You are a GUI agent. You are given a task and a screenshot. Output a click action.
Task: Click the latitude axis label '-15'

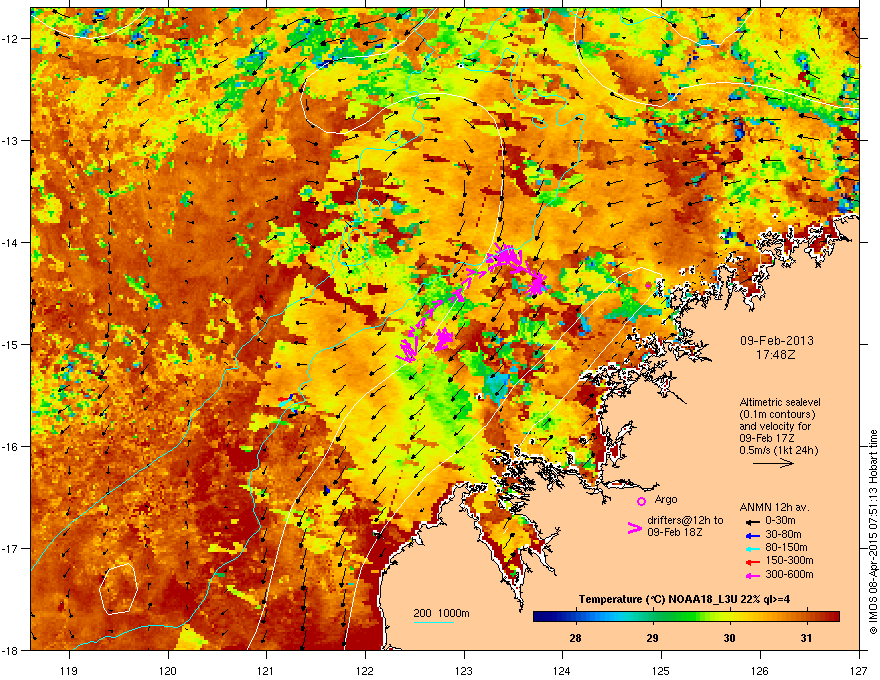pos(10,344)
